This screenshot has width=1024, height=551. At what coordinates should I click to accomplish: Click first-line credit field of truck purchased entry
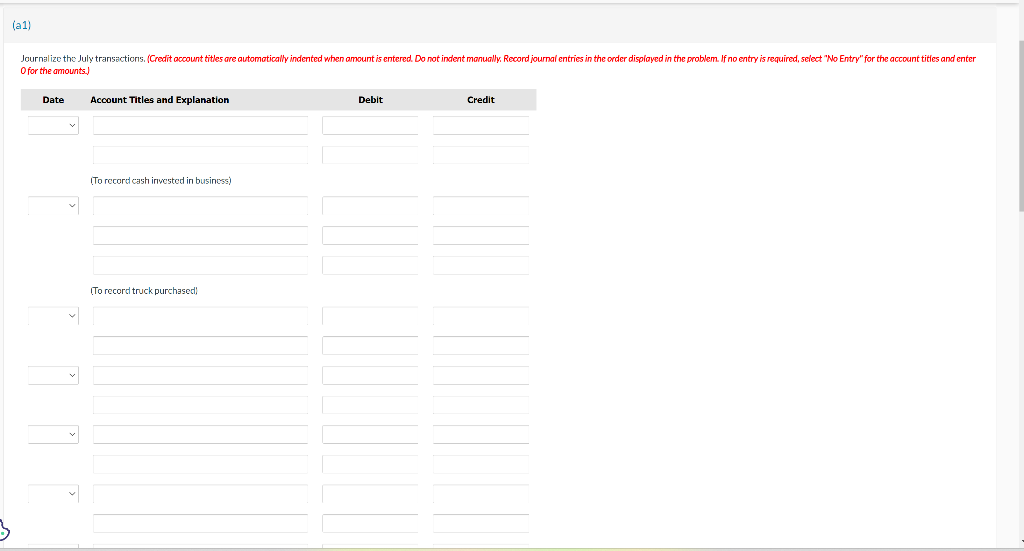[x=481, y=206]
